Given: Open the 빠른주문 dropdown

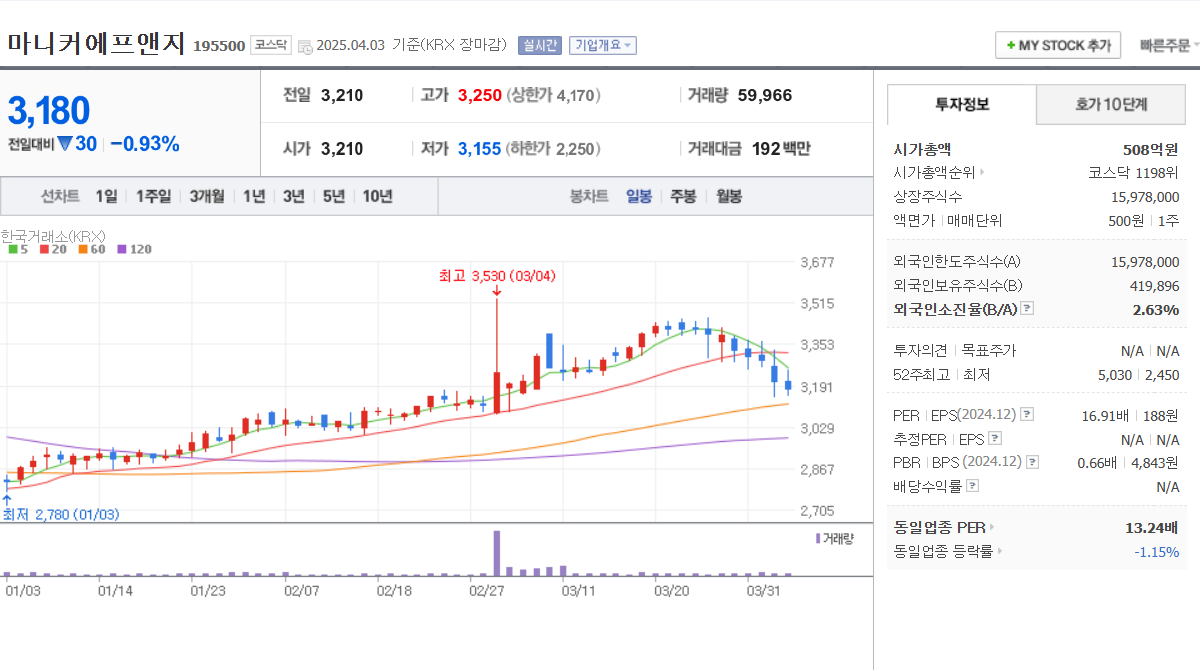Looking at the screenshot, I should click(x=1170, y=46).
